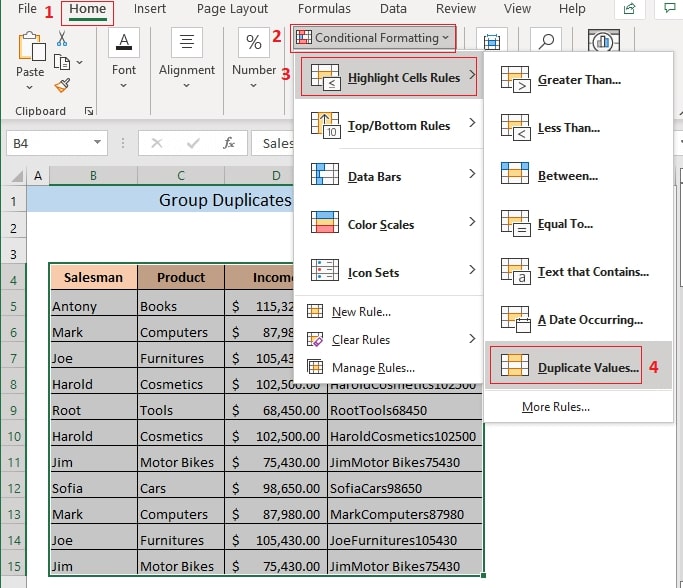Open the File menu
The image size is (683, 588).
pyautogui.click(x=27, y=9)
